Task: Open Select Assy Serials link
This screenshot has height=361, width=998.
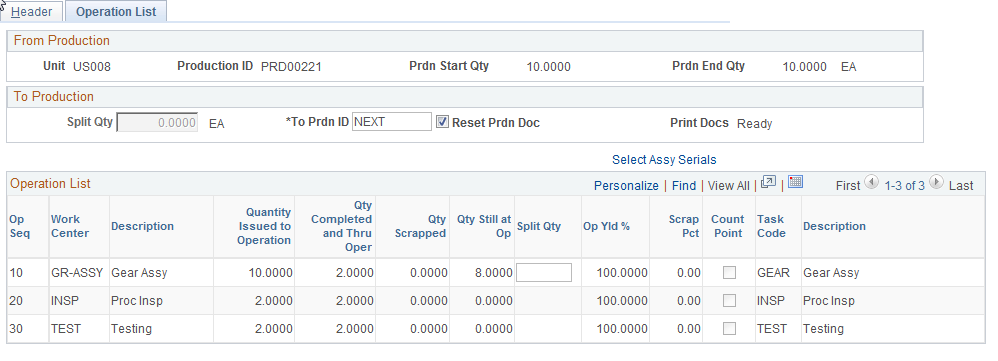Action: coord(664,160)
